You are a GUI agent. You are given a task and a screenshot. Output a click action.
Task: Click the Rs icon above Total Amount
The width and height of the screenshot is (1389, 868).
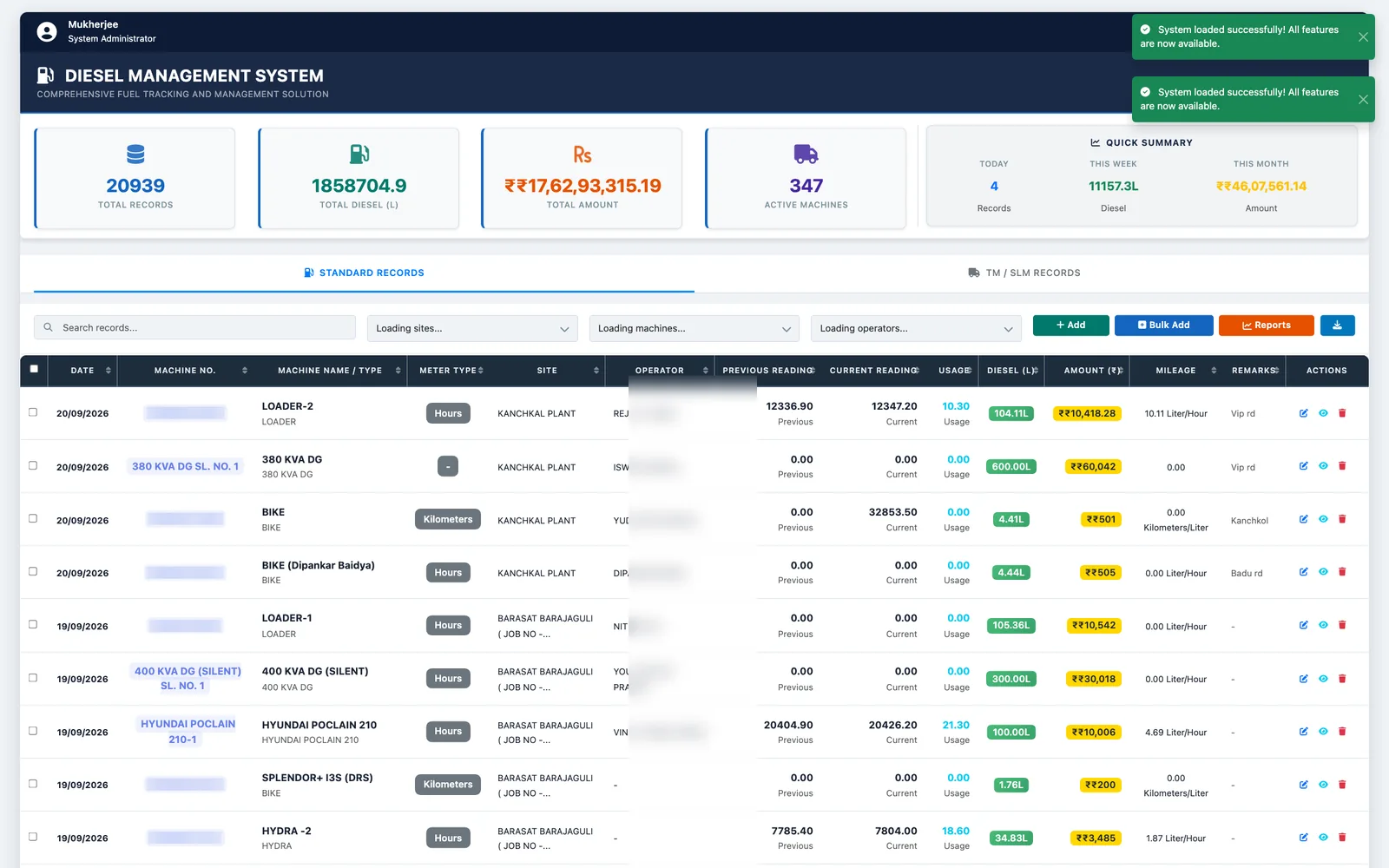tap(583, 155)
